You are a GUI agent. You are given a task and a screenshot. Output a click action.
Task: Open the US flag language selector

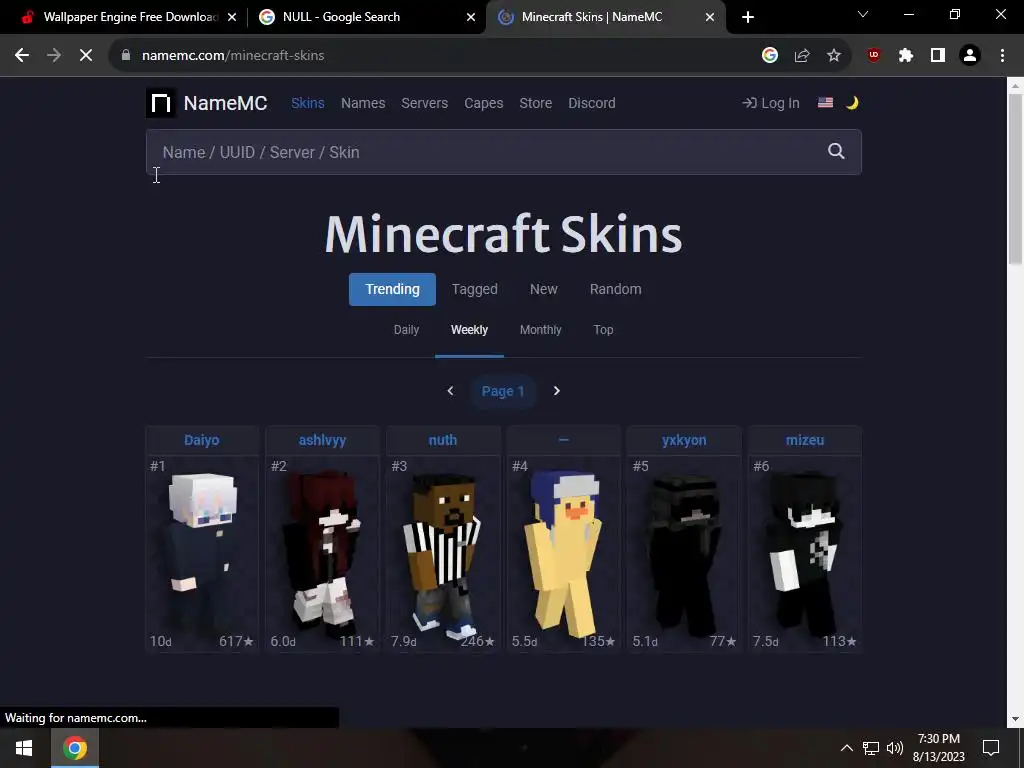click(x=825, y=103)
